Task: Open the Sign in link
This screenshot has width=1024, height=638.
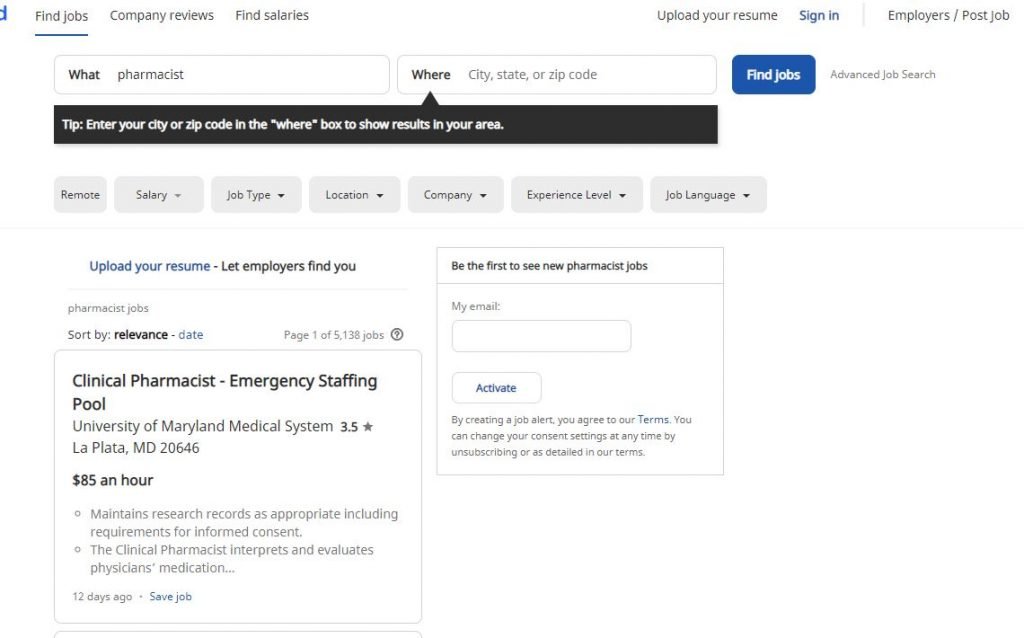Action: coord(819,16)
